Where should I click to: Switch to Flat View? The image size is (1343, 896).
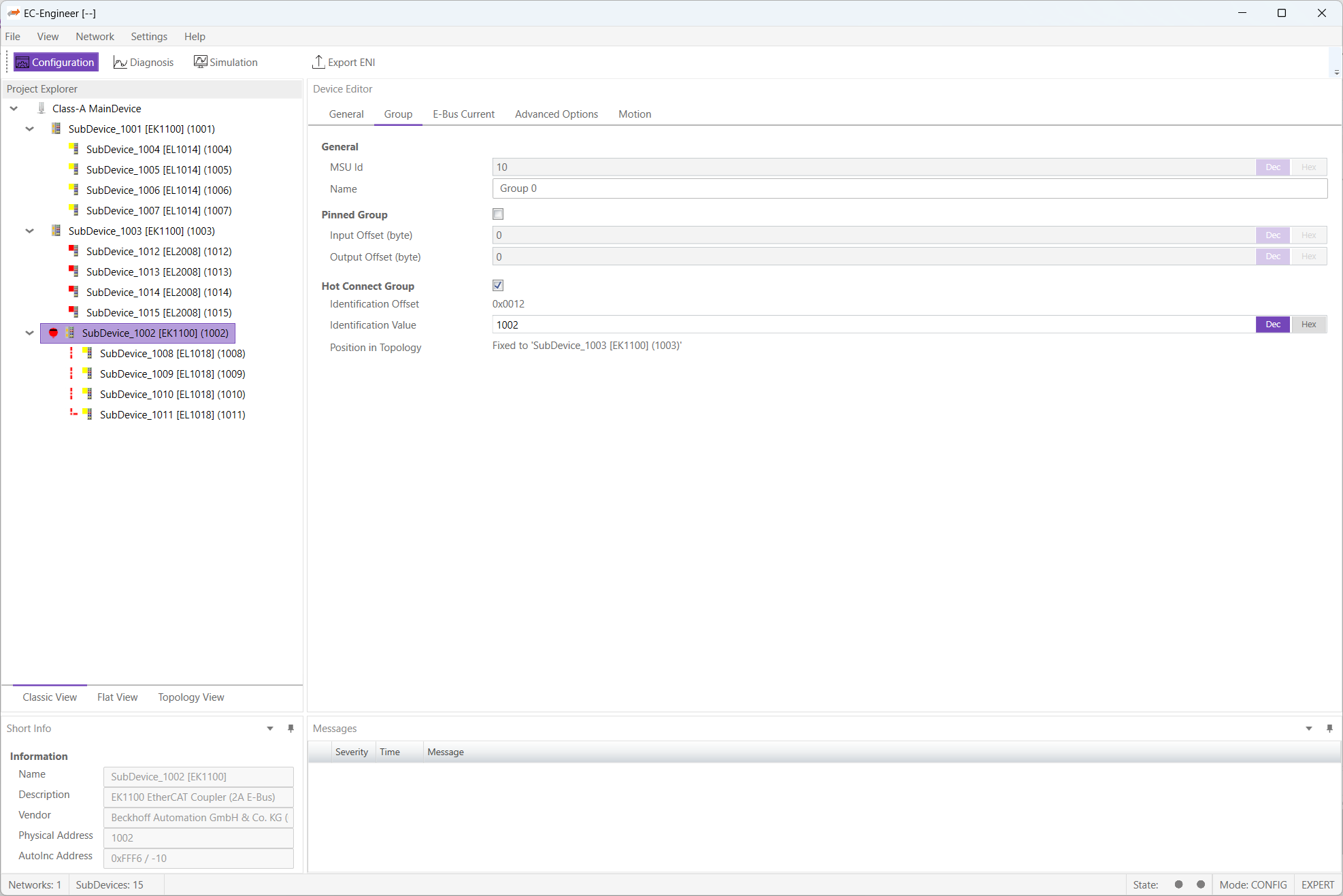tap(117, 697)
